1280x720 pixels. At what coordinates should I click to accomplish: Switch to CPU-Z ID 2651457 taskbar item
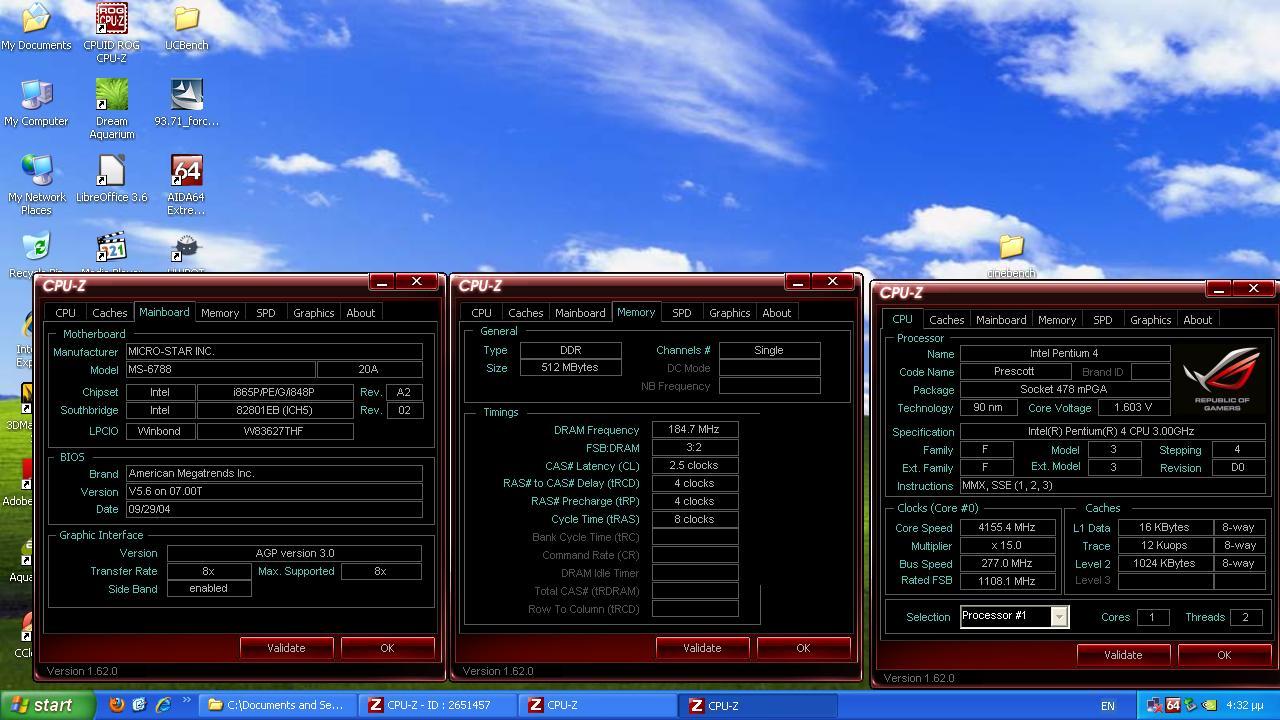click(x=437, y=705)
